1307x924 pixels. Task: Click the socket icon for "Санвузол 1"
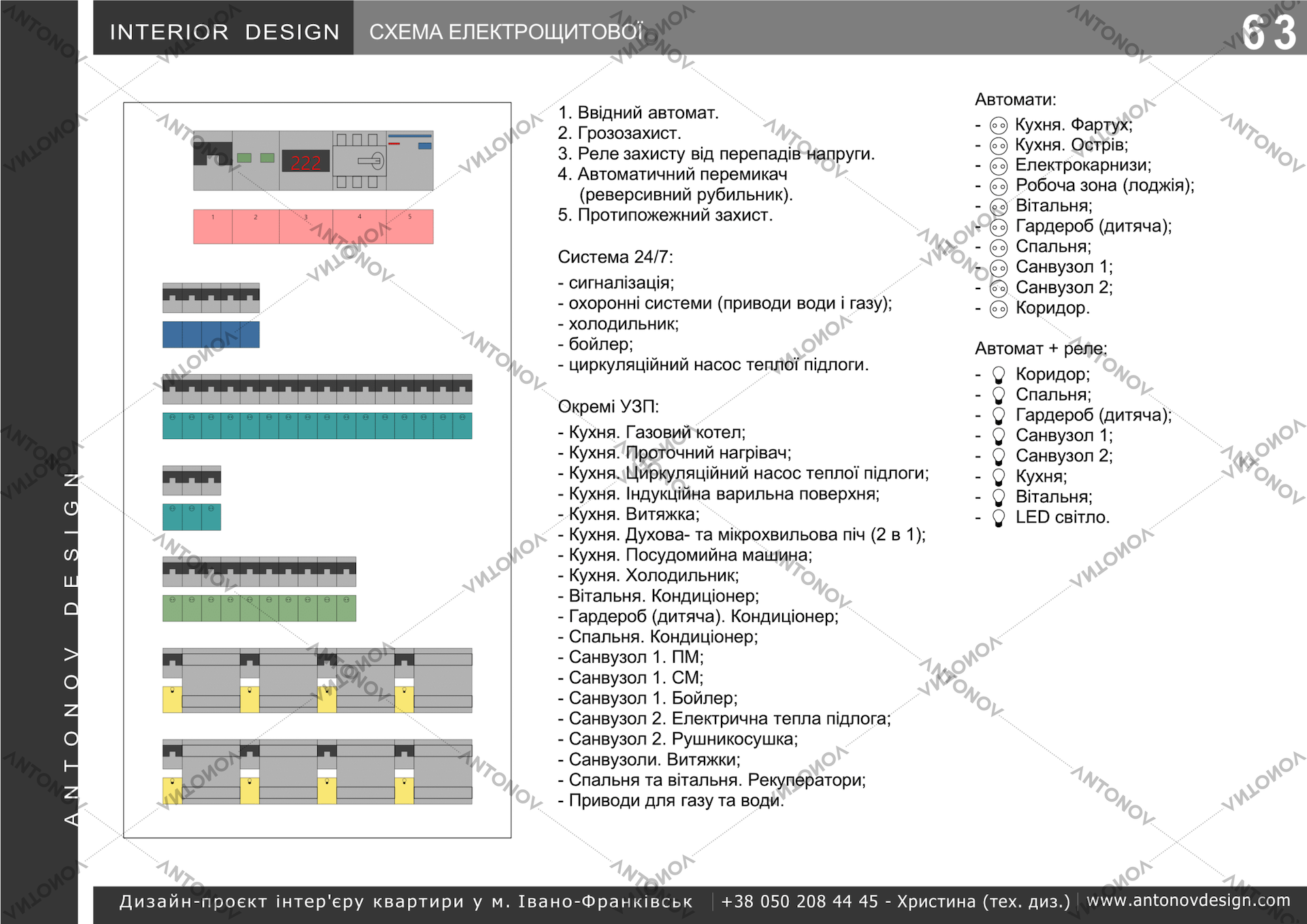(x=998, y=269)
